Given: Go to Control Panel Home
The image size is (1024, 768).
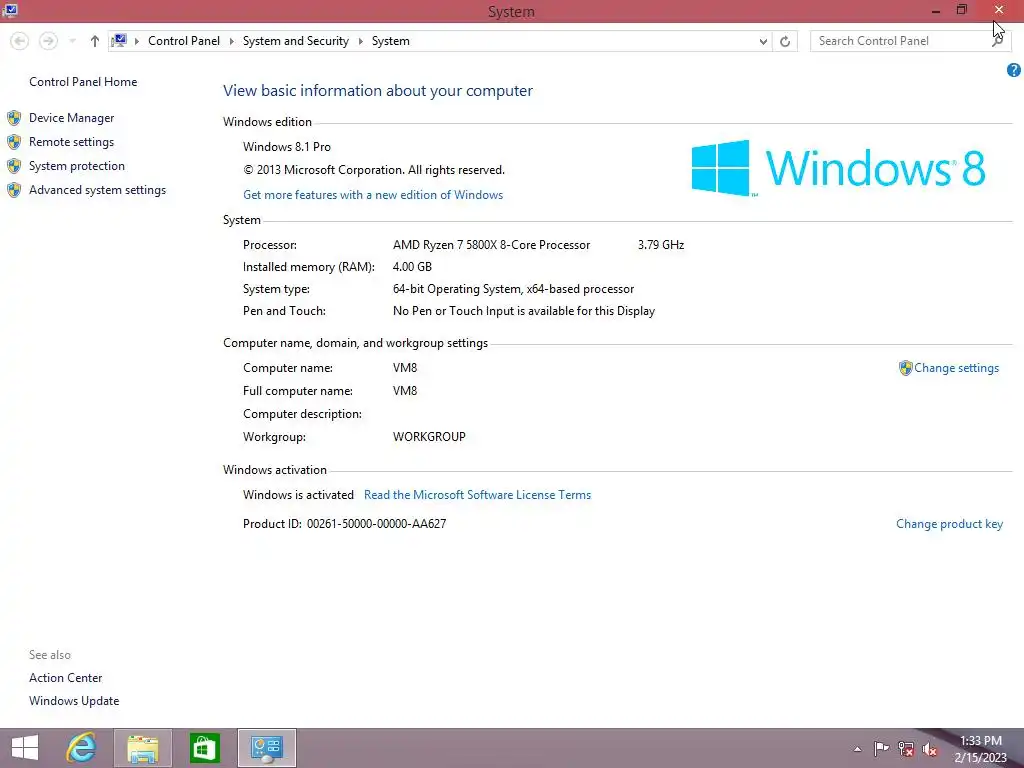Looking at the screenshot, I should [83, 82].
